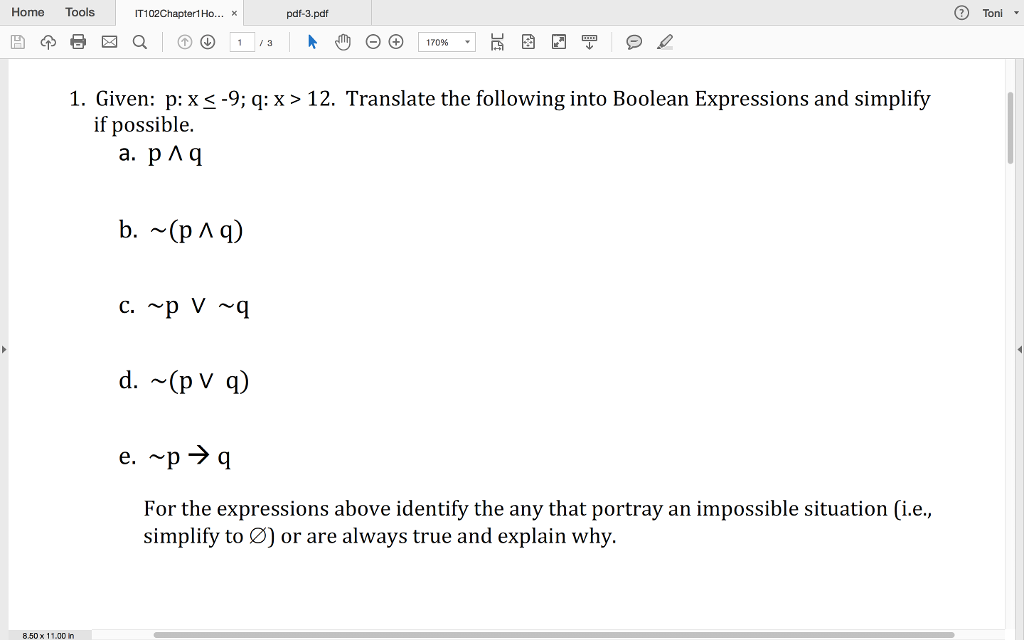
Task: Select the arrow selection tool
Action: pyautogui.click(x=311, y=42)
